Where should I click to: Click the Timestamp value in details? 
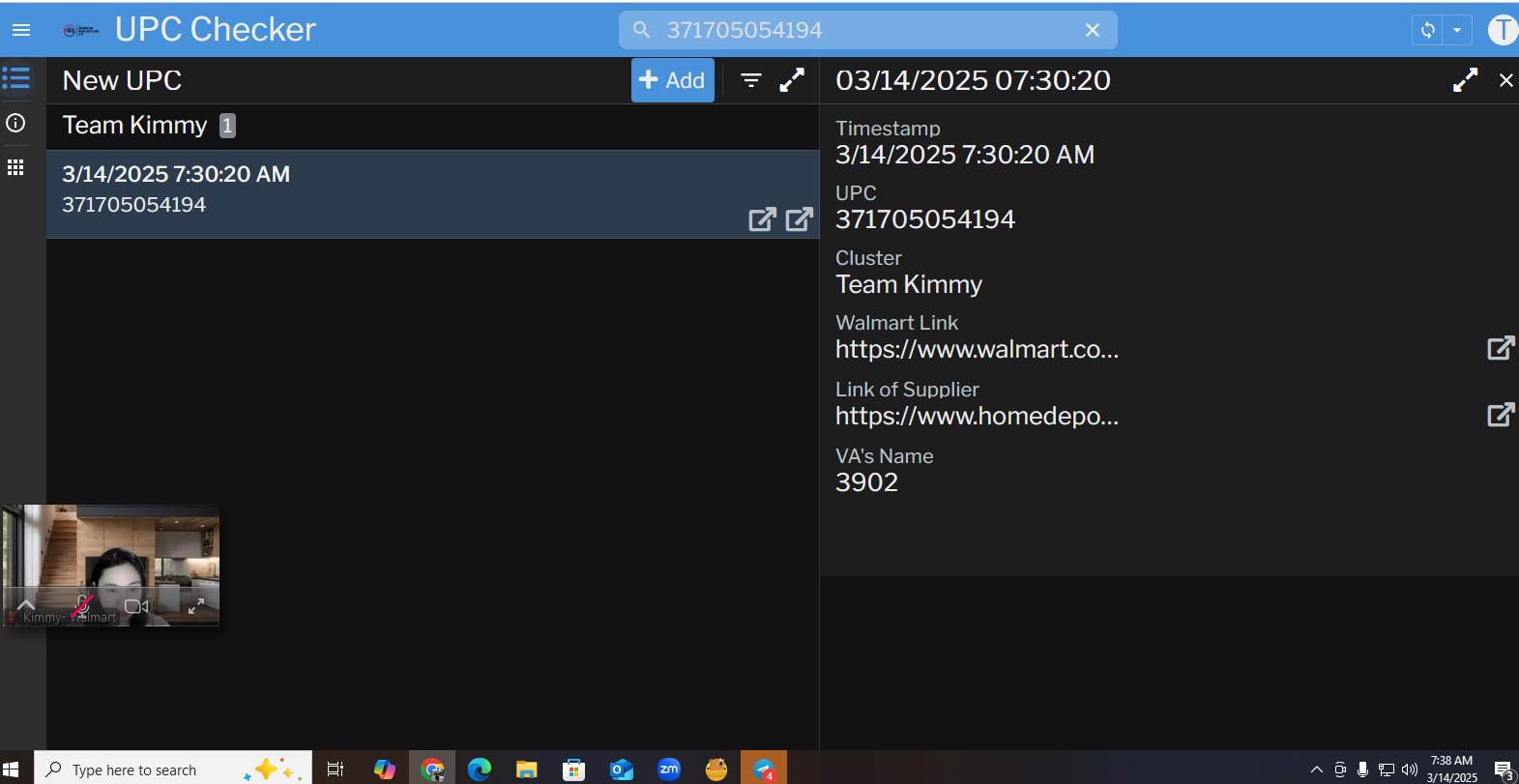[x=965, y=155]
